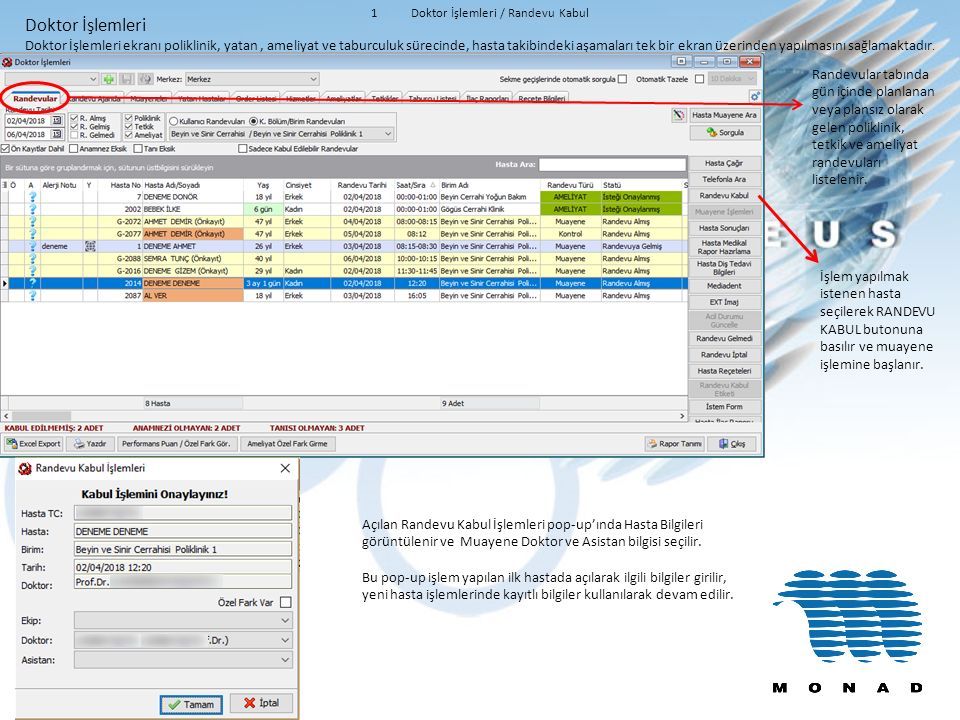This screenshot has width=960, height=720.
Task: Click the Hasta Ara search field
Action: (x=612, y=164)
